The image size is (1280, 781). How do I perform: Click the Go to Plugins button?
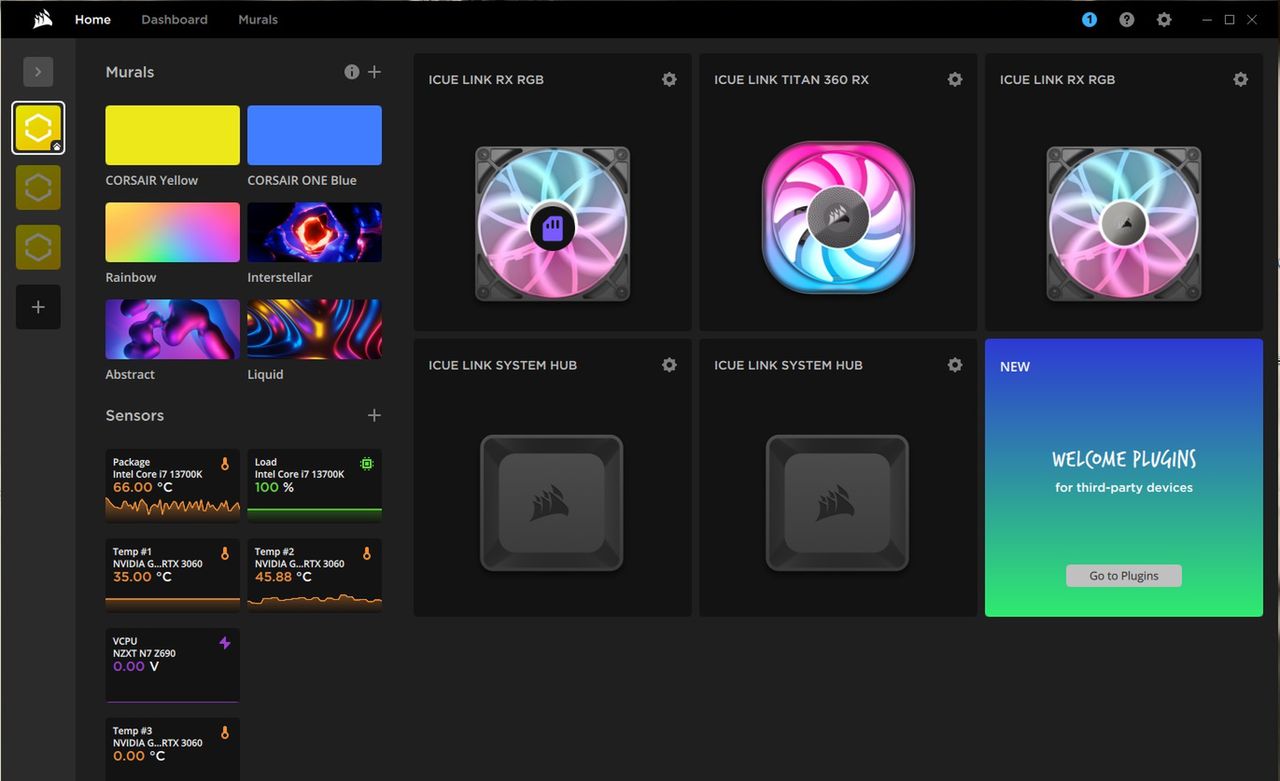(x=1124, y=576)
